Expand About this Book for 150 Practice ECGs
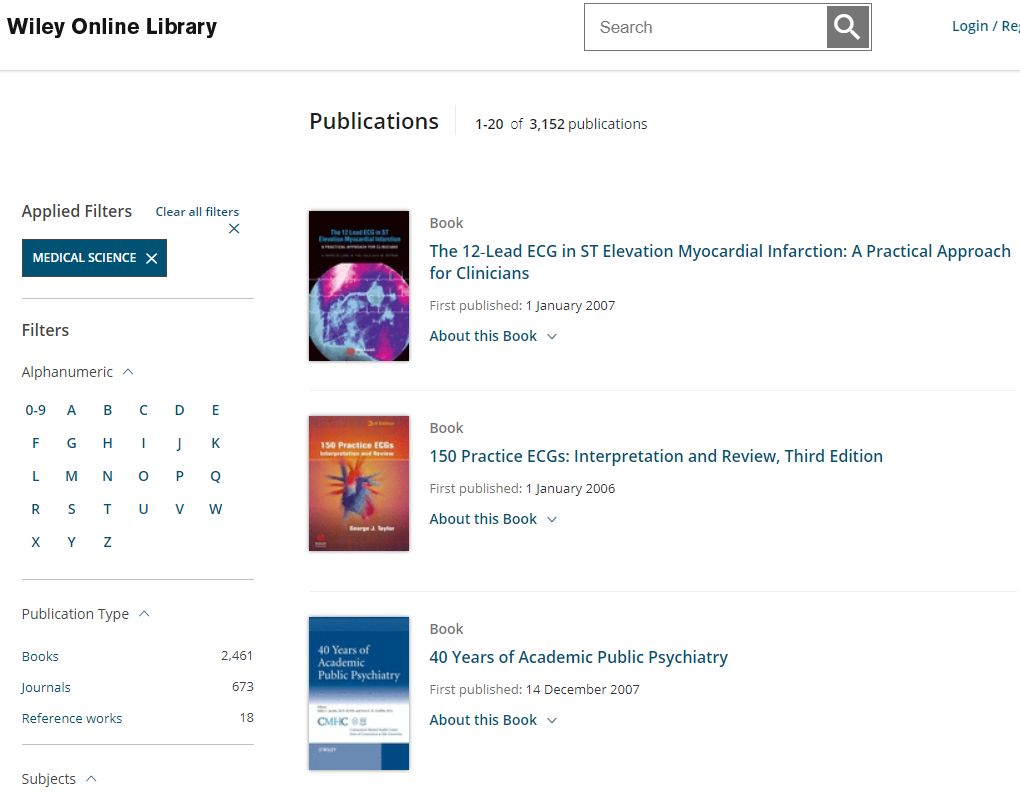1020x795 pixels. (493, 519)
